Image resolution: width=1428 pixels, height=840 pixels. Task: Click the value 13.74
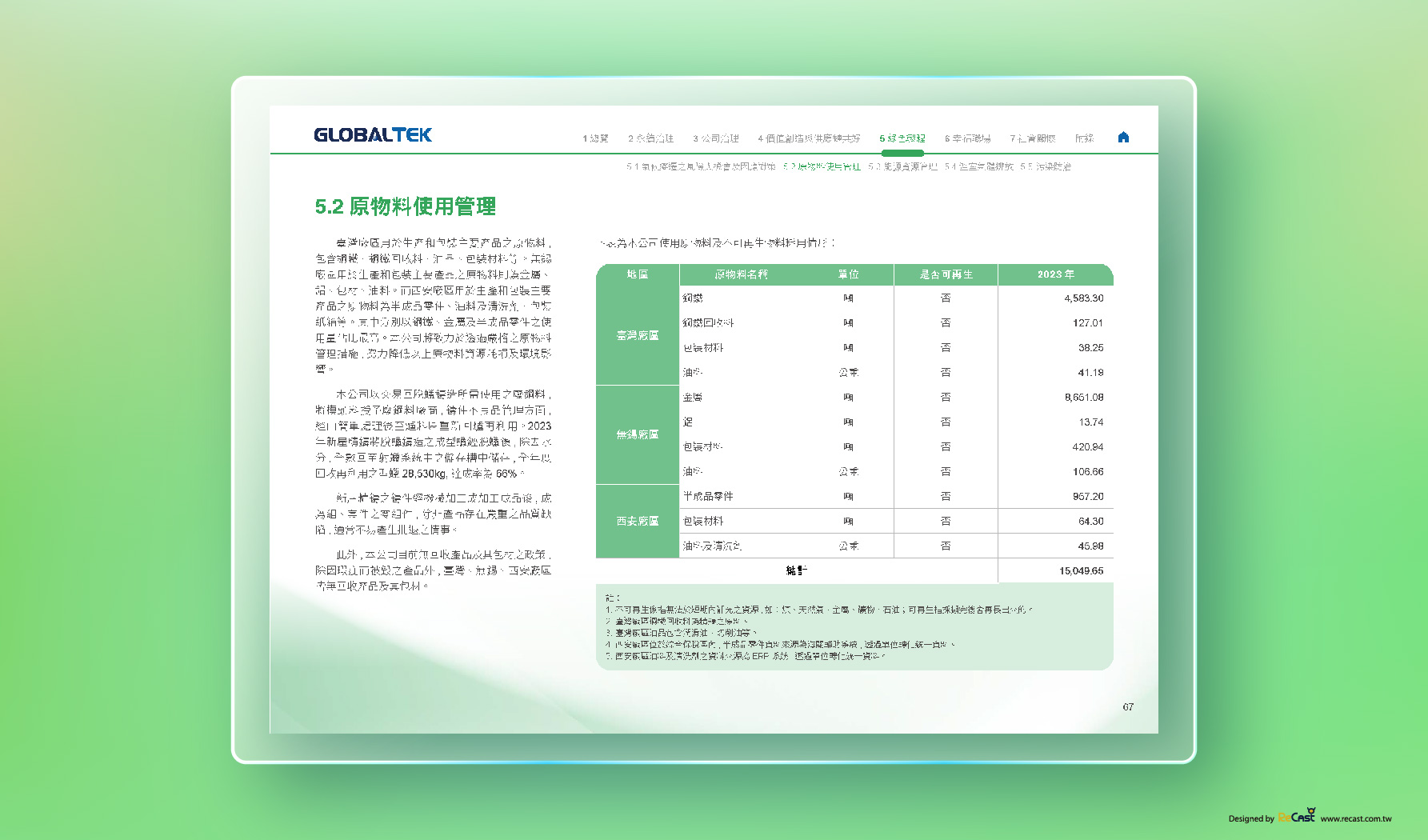1090,422
